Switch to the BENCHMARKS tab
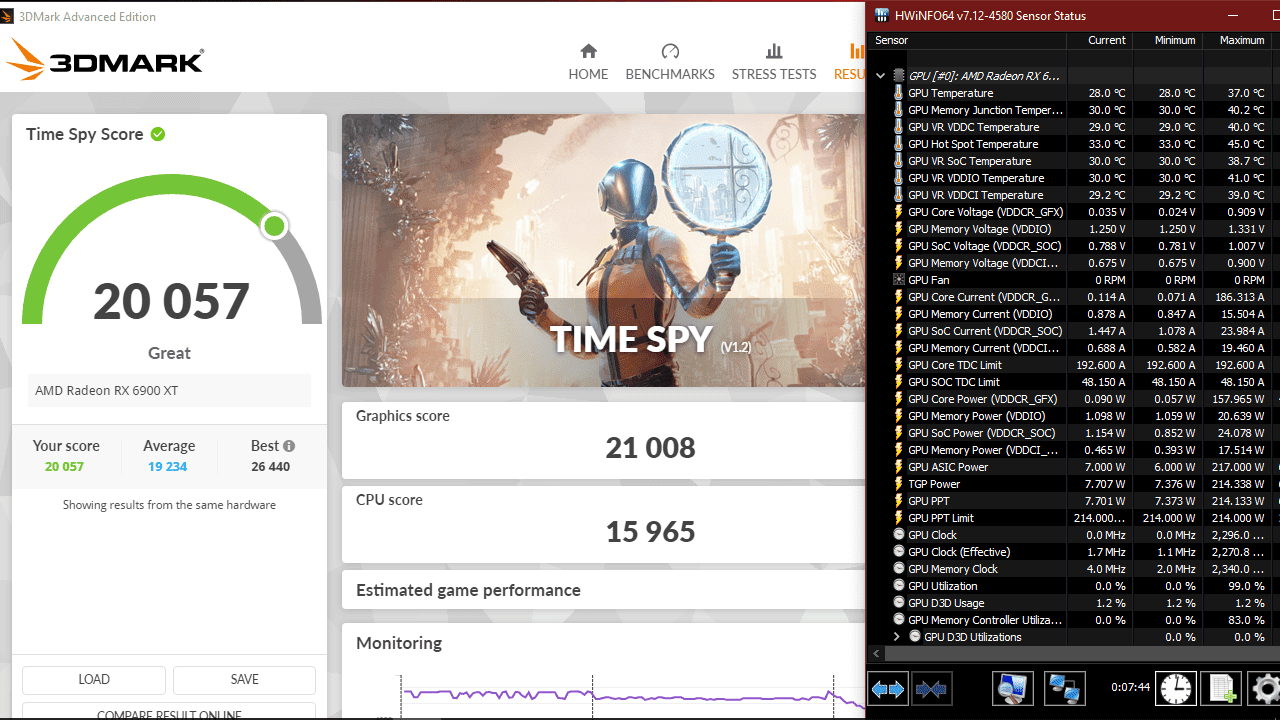1280x720 pixels. pyautogui.click(x=670, y=62)
